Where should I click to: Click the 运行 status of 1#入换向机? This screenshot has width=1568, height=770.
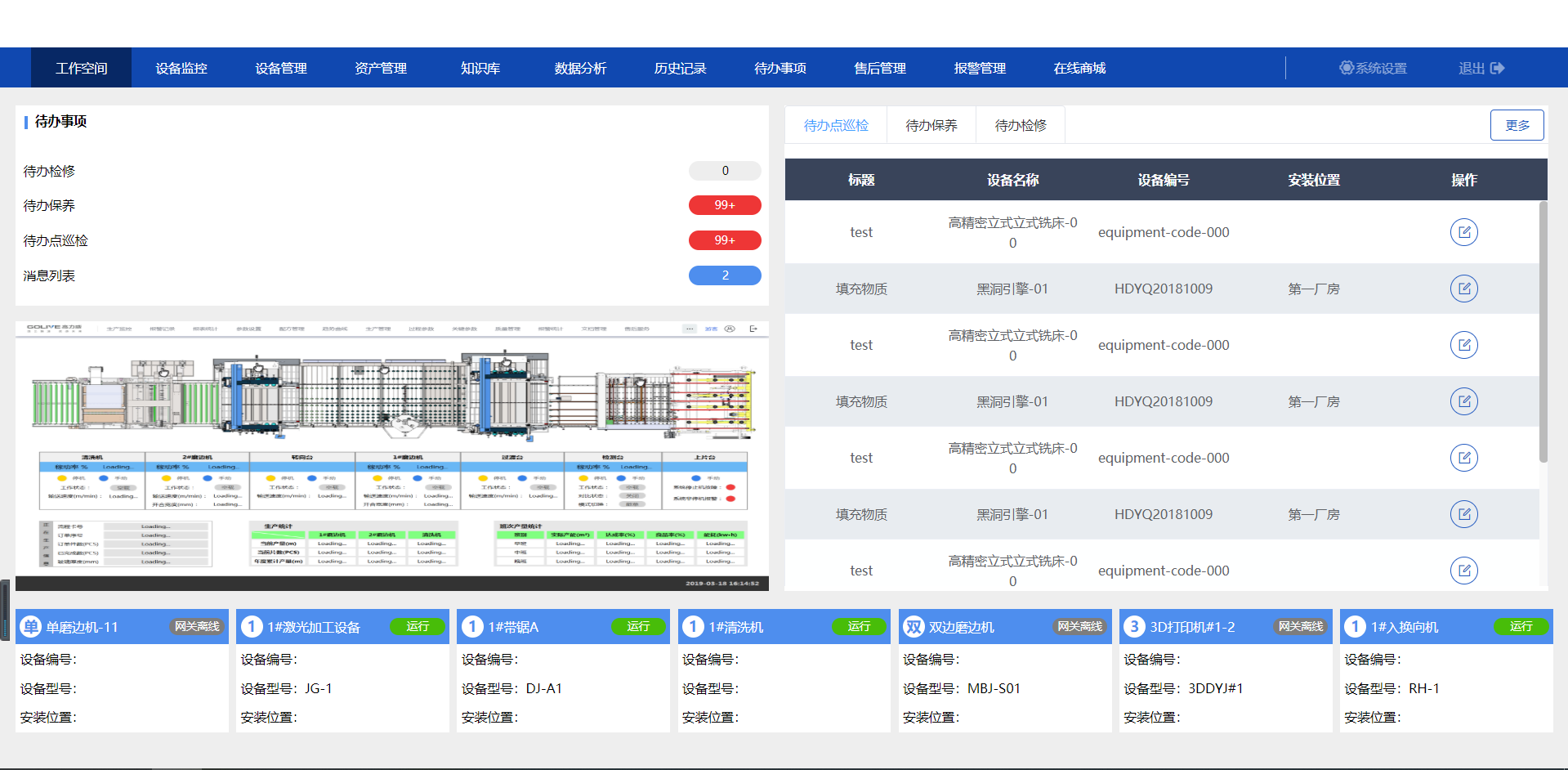click(x=1521, y=626)
